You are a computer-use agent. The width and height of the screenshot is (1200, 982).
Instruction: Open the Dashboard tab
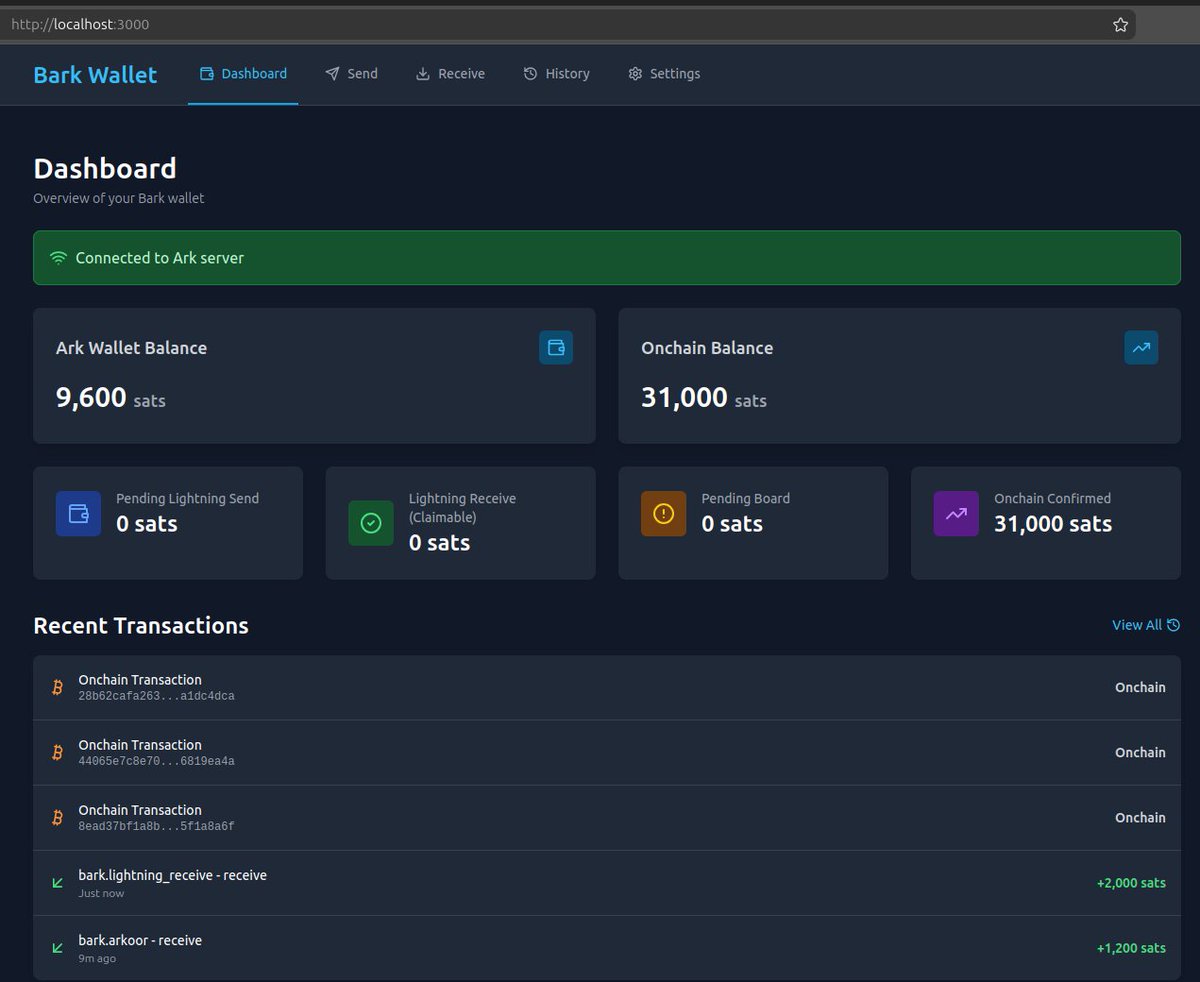coord(243,74)
